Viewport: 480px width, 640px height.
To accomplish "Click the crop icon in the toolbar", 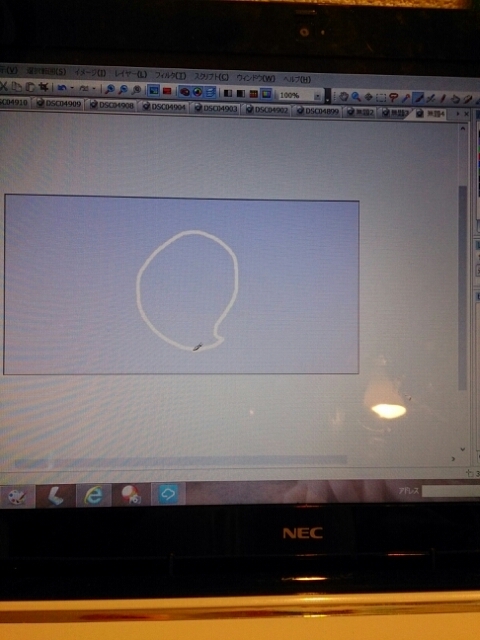I will pyautogui.click(x=43, y=87).
